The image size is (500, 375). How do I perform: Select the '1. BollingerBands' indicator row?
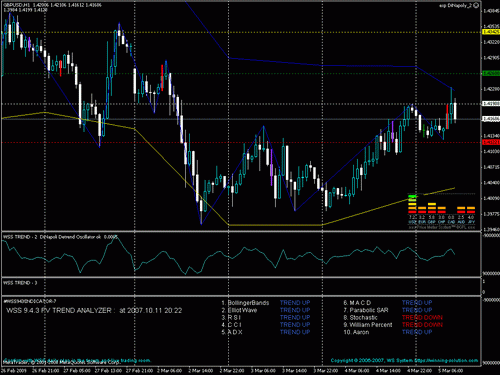266,303
